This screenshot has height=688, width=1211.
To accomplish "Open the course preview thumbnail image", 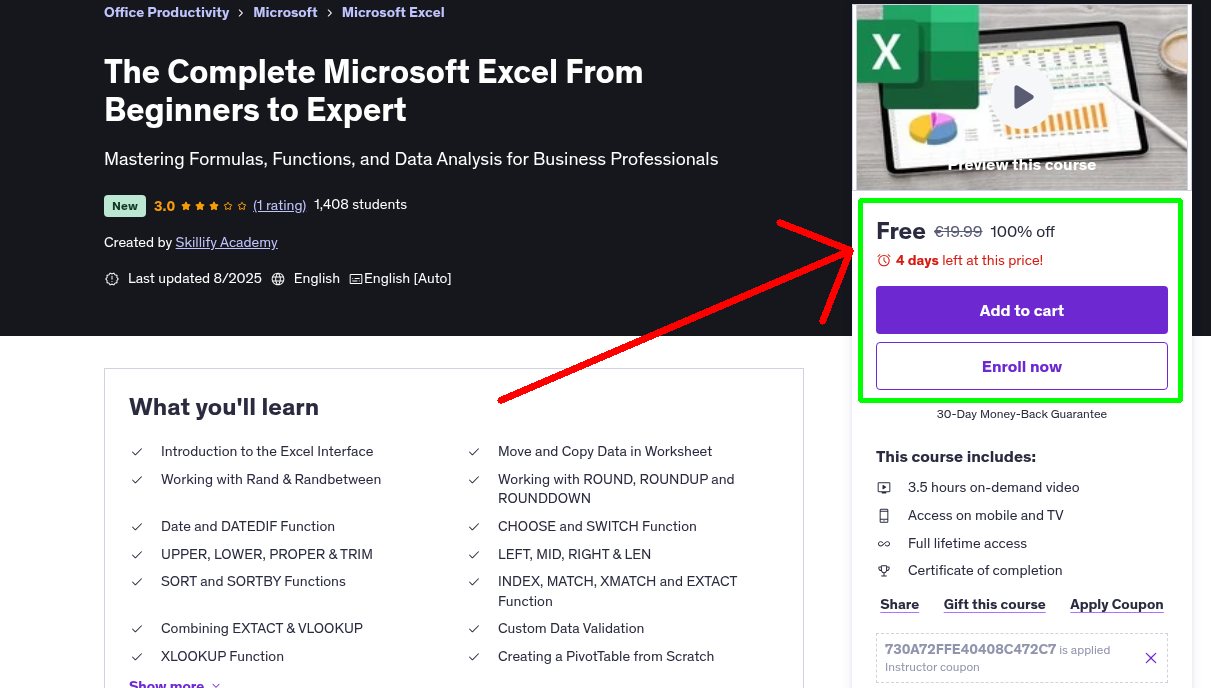I will [1021, 97].
